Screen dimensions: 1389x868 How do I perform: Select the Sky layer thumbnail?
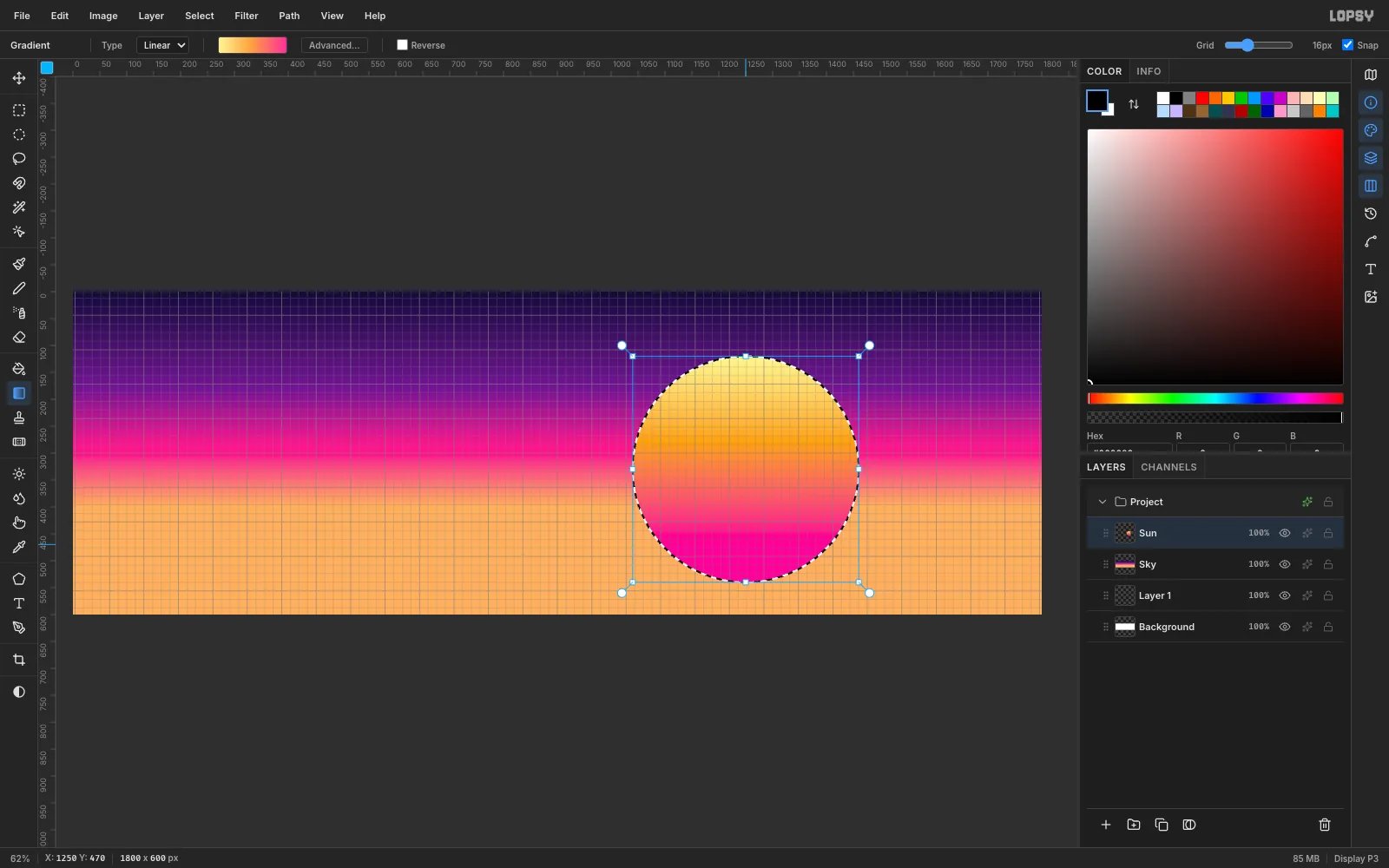click(1125, 564)
